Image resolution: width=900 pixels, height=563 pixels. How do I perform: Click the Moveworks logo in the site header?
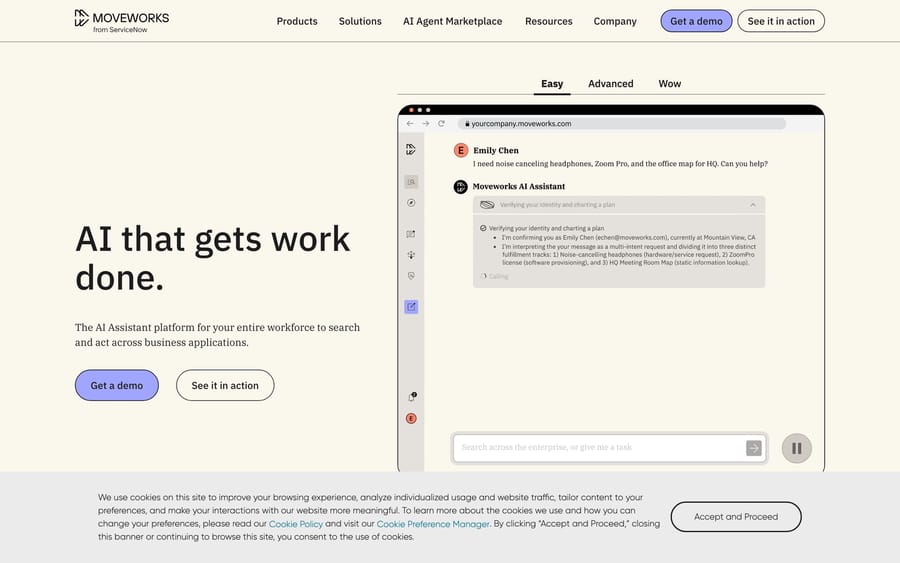(x=122, y=21)
